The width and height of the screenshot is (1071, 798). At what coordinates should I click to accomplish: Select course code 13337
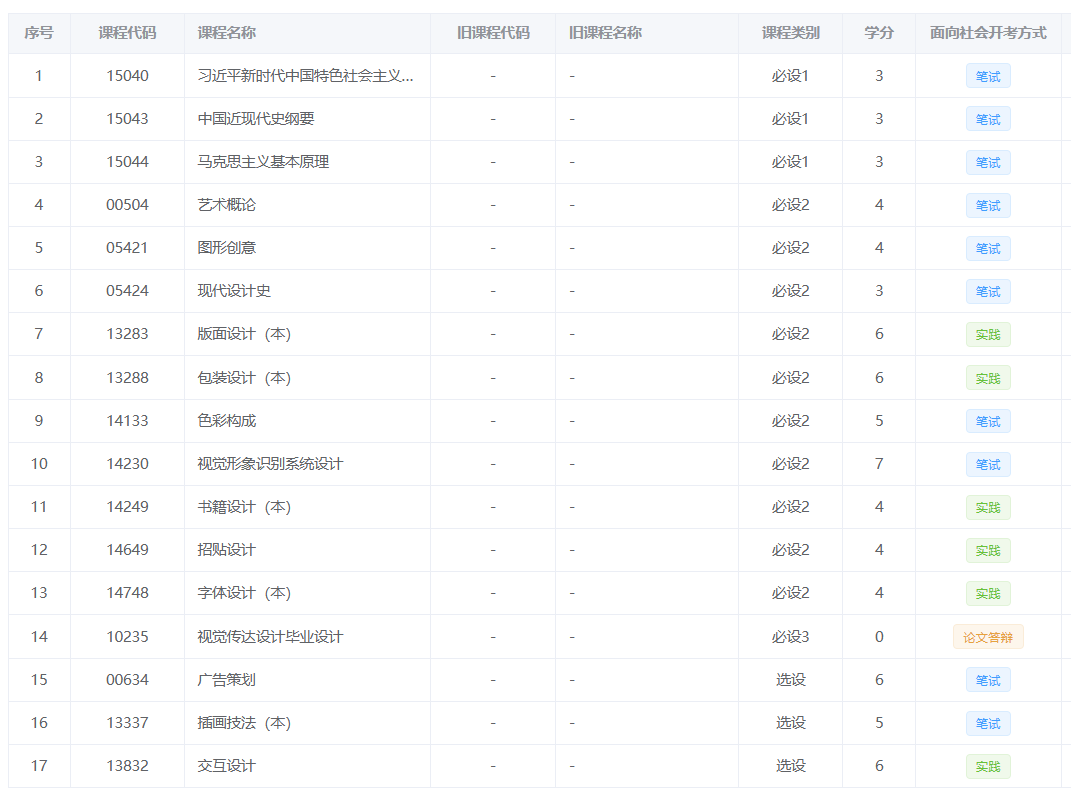(127, 723)
